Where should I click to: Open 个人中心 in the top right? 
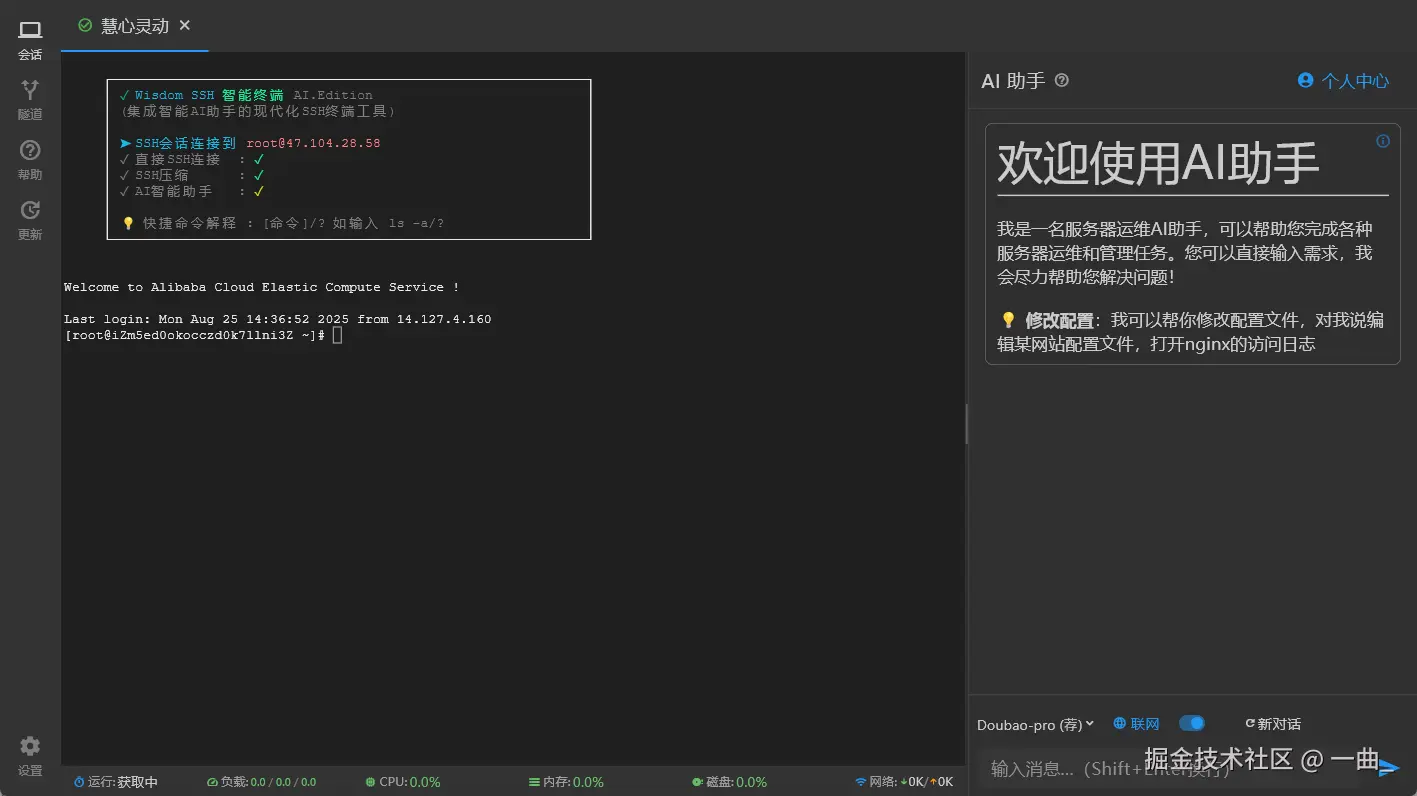click(1344, 80)
